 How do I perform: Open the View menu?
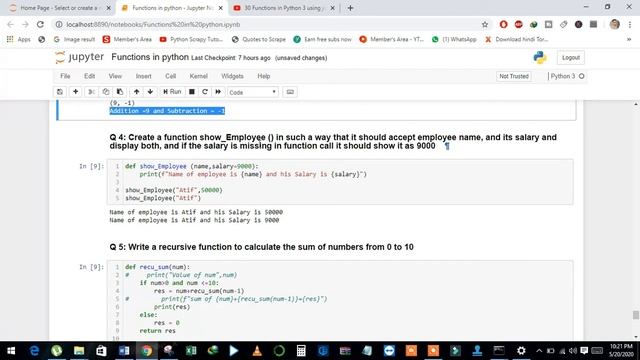pos(115,76)
